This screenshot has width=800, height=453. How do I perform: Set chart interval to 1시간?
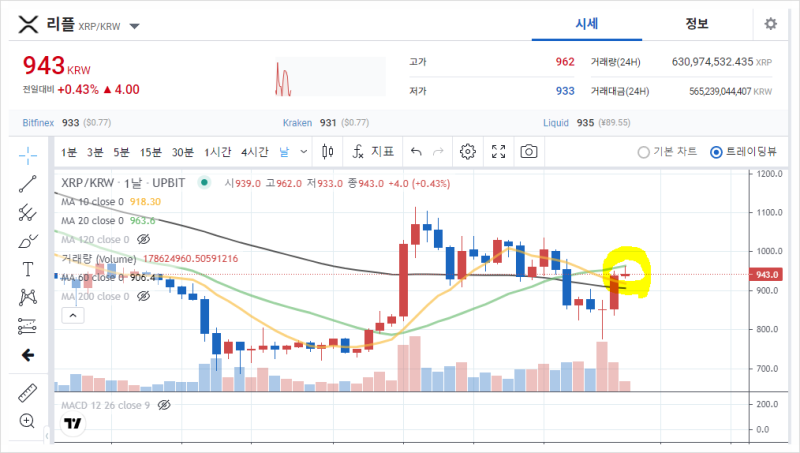point(218,152)
